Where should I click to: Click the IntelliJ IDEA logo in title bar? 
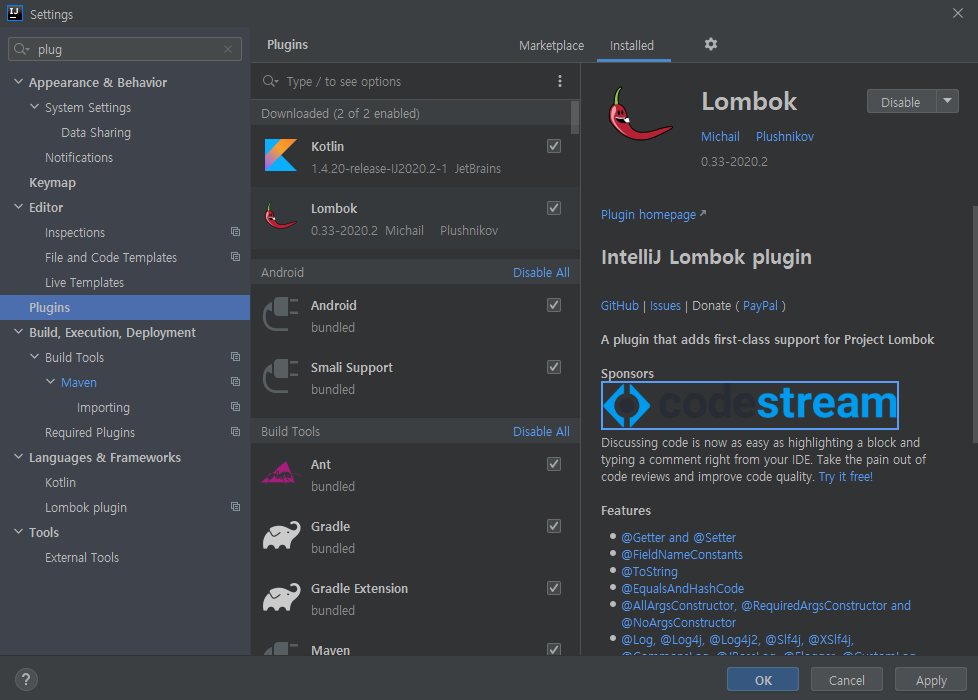point(14,13)
